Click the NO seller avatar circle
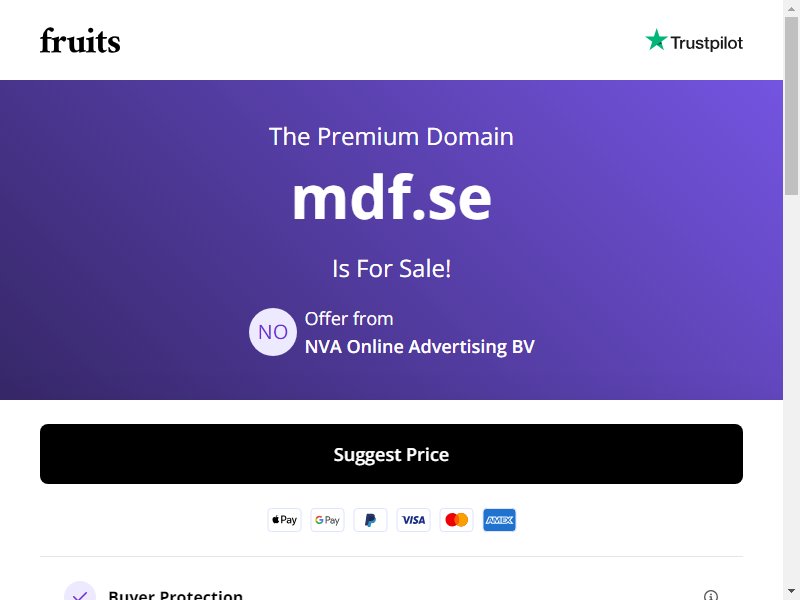This screenshot has width=800, height=600. point(272,332)
